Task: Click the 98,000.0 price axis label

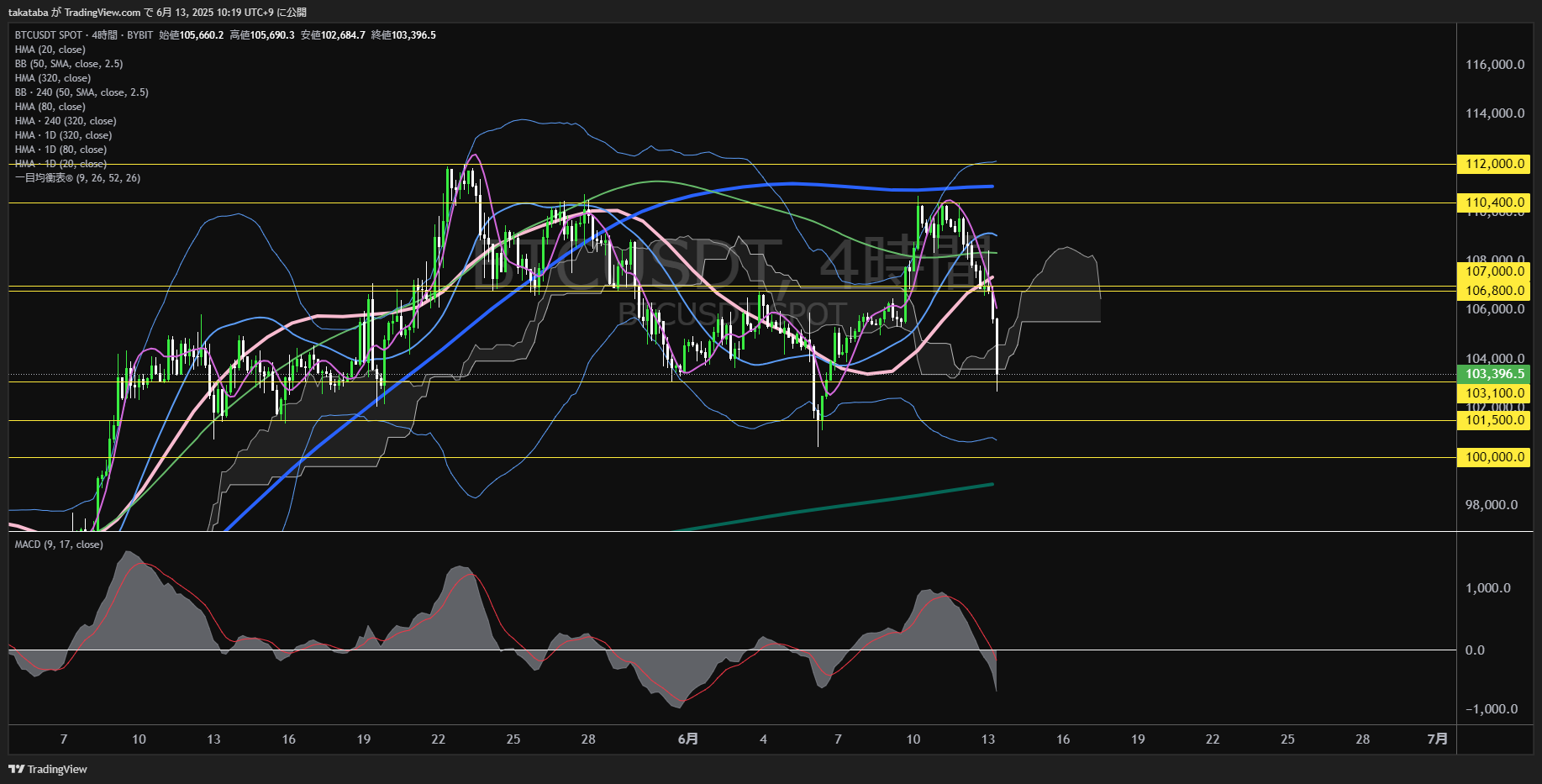Action: [1492, 505]
